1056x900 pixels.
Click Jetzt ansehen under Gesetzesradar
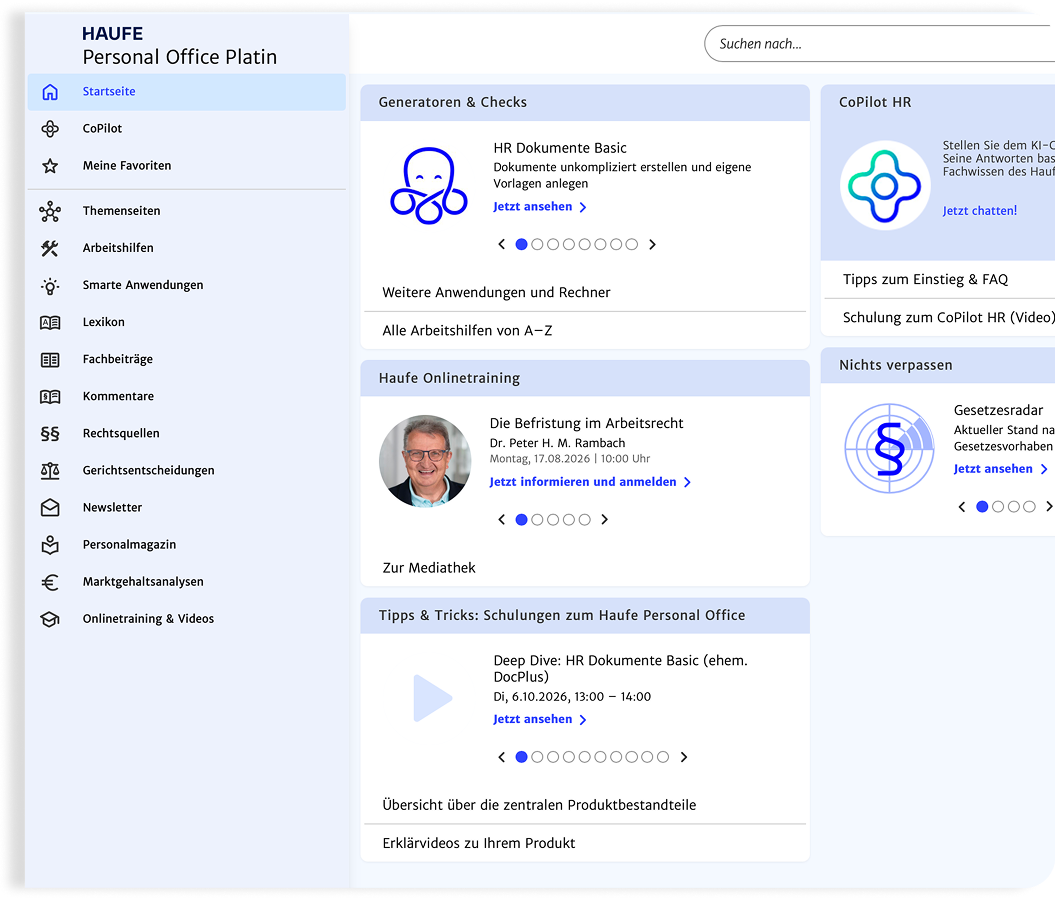pyautogui.click(x=1001, y=469)
